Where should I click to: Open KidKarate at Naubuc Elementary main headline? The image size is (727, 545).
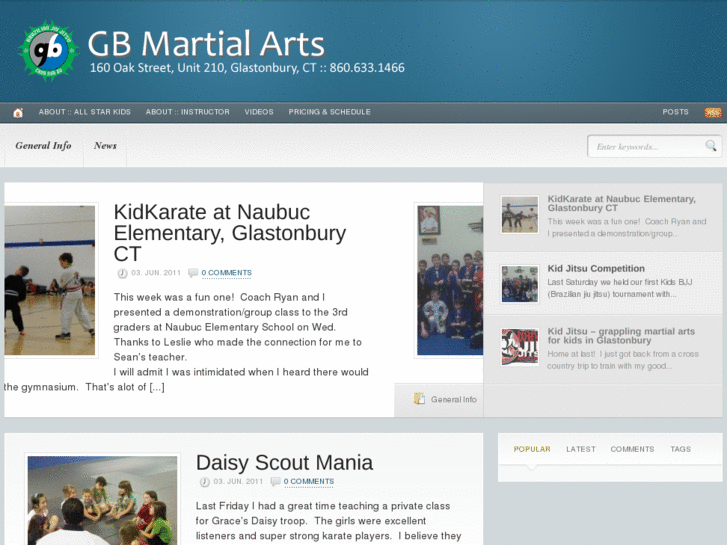[x=230, y=233]
